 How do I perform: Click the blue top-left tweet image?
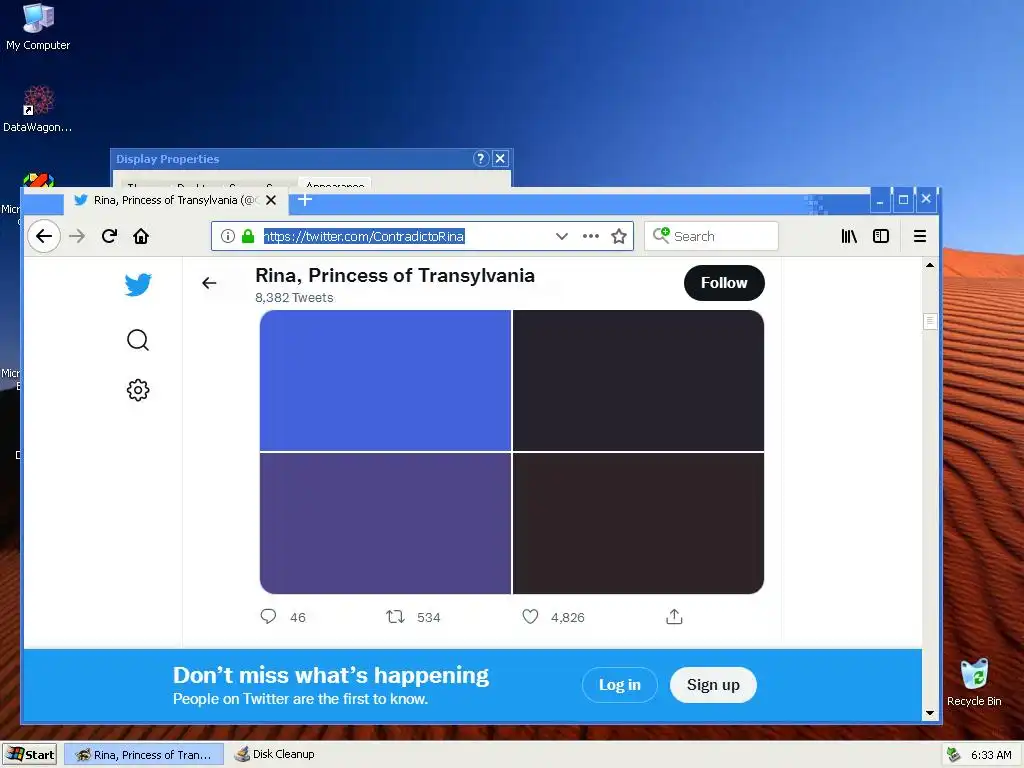click(385, 380)
